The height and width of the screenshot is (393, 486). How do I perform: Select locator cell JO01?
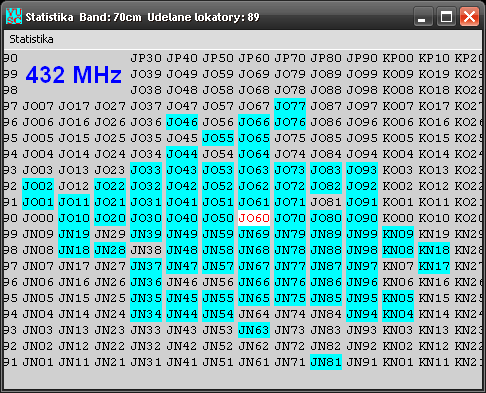click(x=38, y=202)
